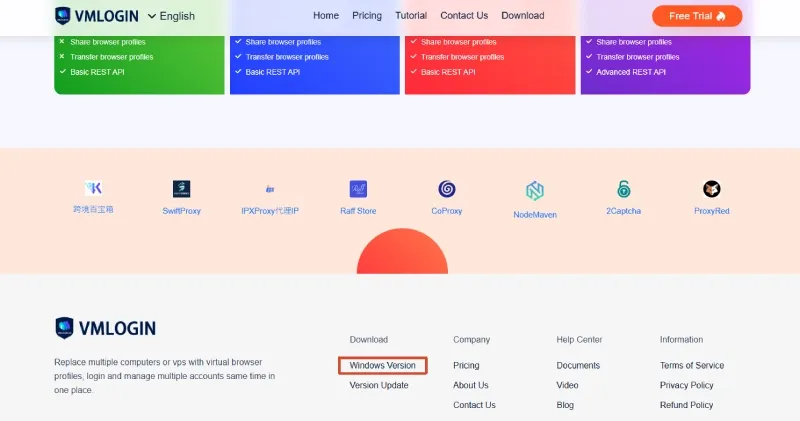The width and height of the screenshot is (800, 421).
Task: Click Basic REST API in the red card
Action: tap(448, 72)
